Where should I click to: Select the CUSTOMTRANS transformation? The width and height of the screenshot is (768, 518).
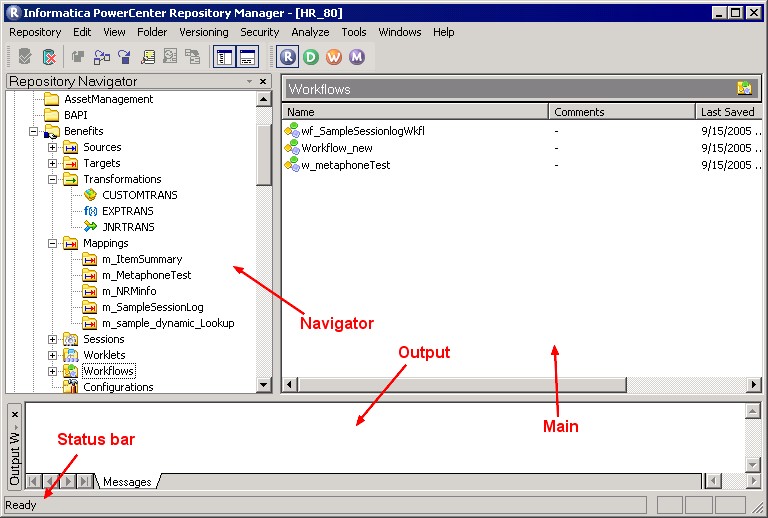[140, 195]
